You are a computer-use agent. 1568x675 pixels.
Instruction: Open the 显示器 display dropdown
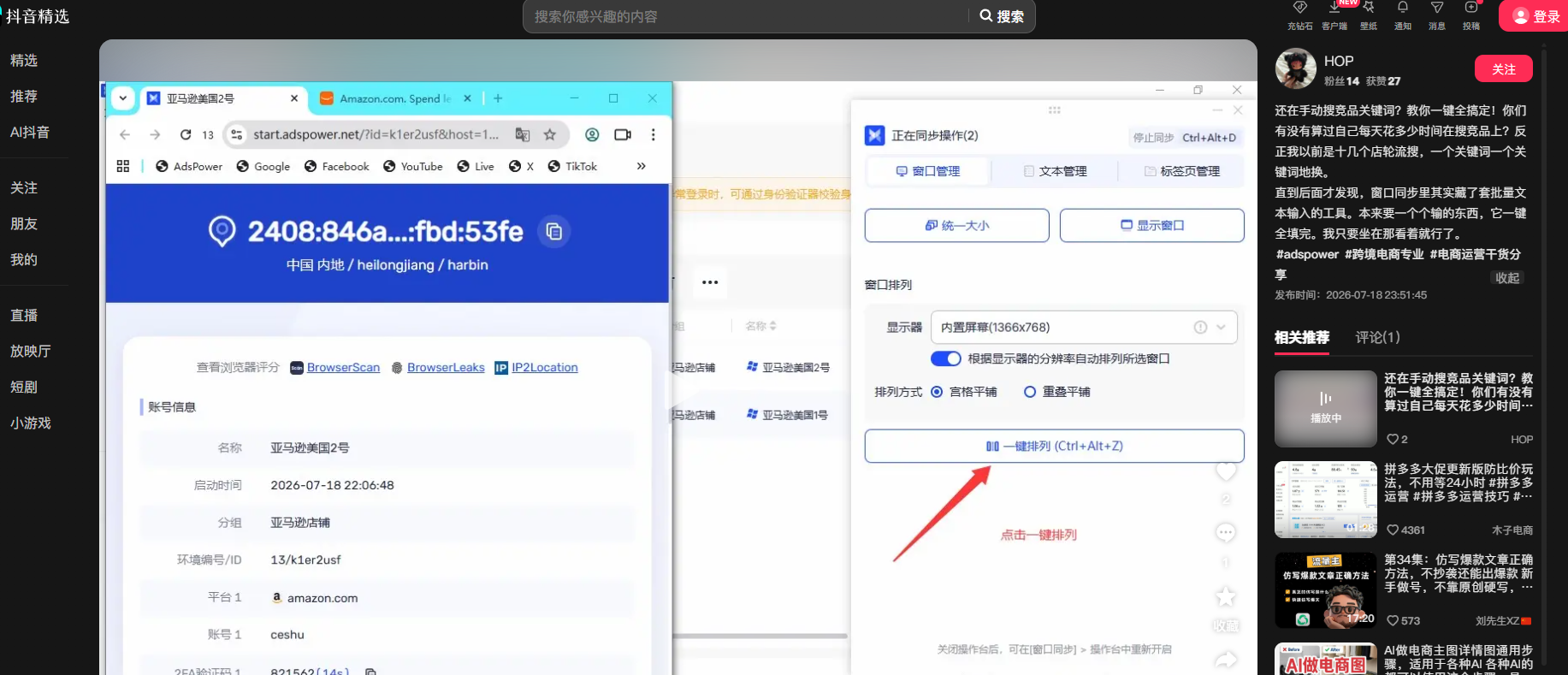point(1084,327)
